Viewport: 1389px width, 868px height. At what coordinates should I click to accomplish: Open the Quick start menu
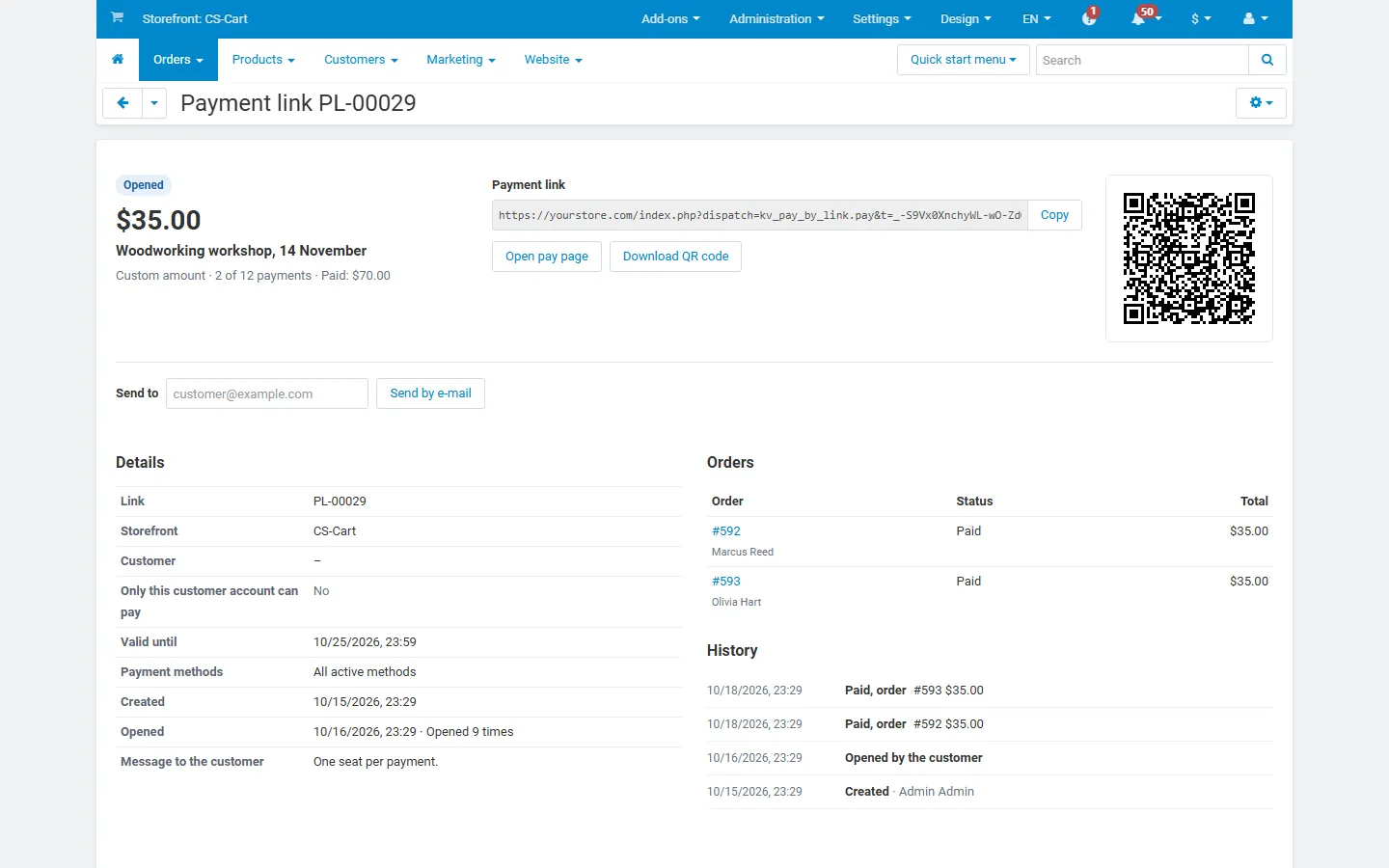(964, 60)
